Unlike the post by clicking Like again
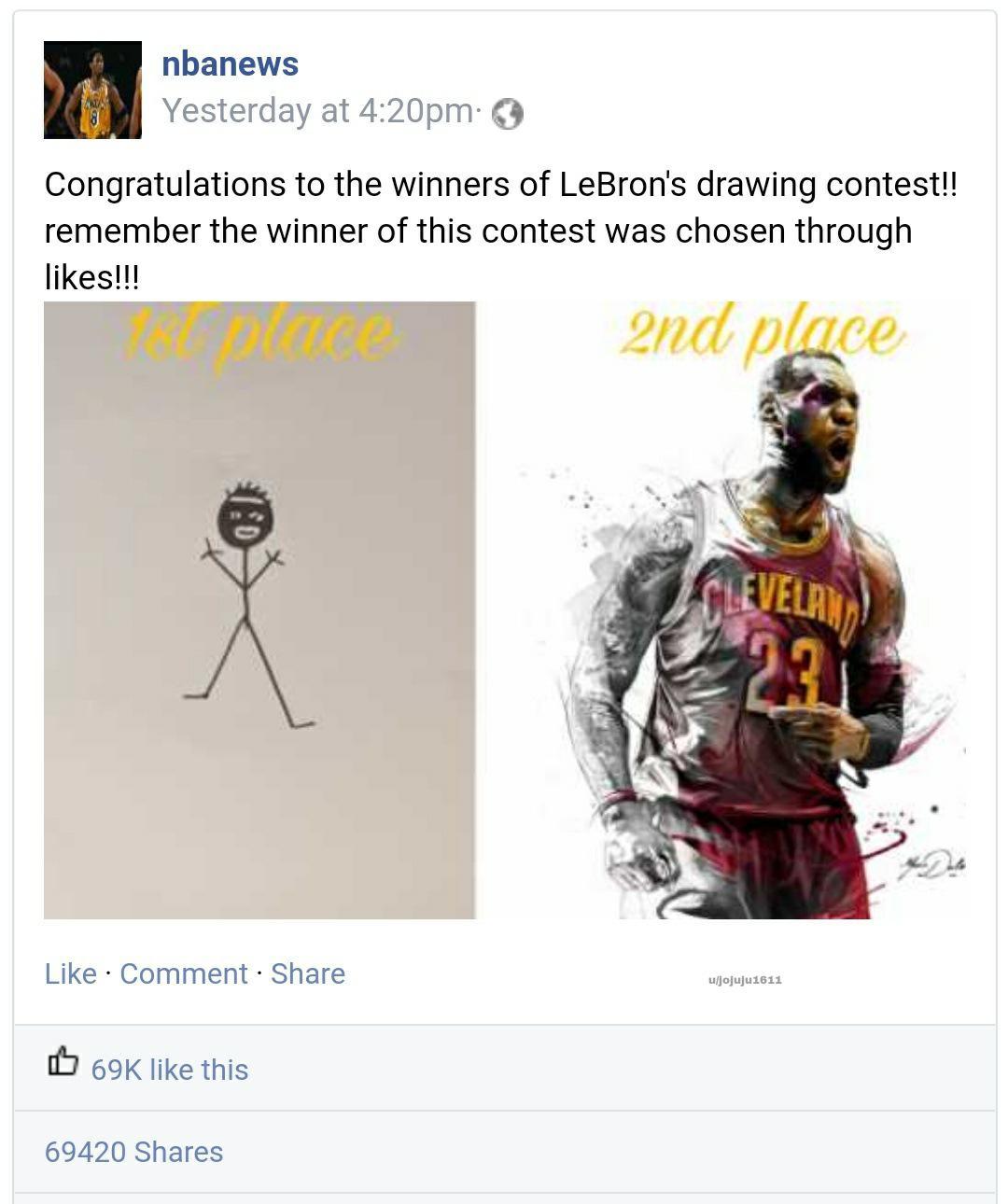1008x1204 pixels. click(x=70, y=973)
